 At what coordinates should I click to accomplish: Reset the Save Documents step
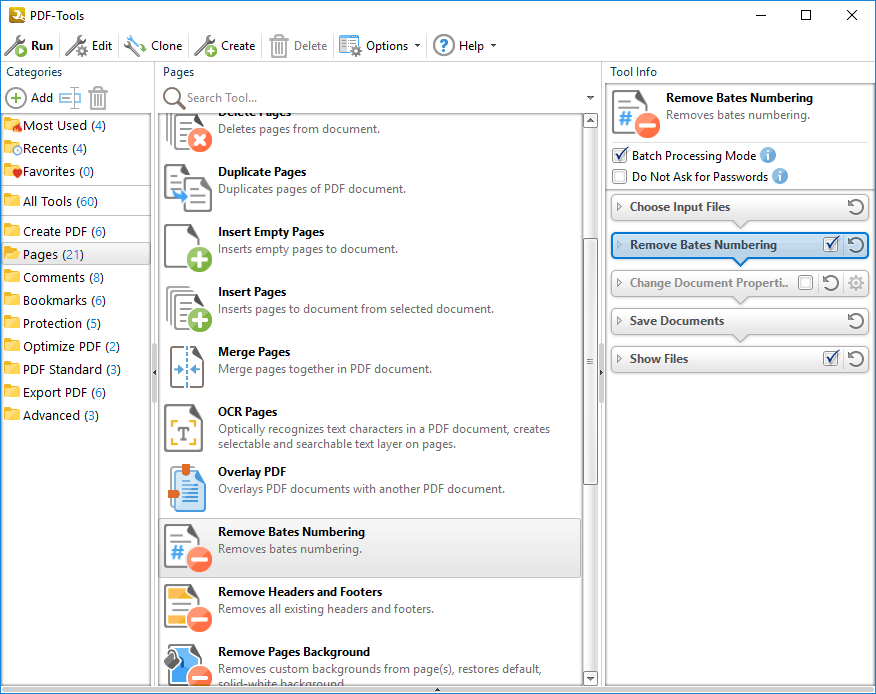pos(855,321)
